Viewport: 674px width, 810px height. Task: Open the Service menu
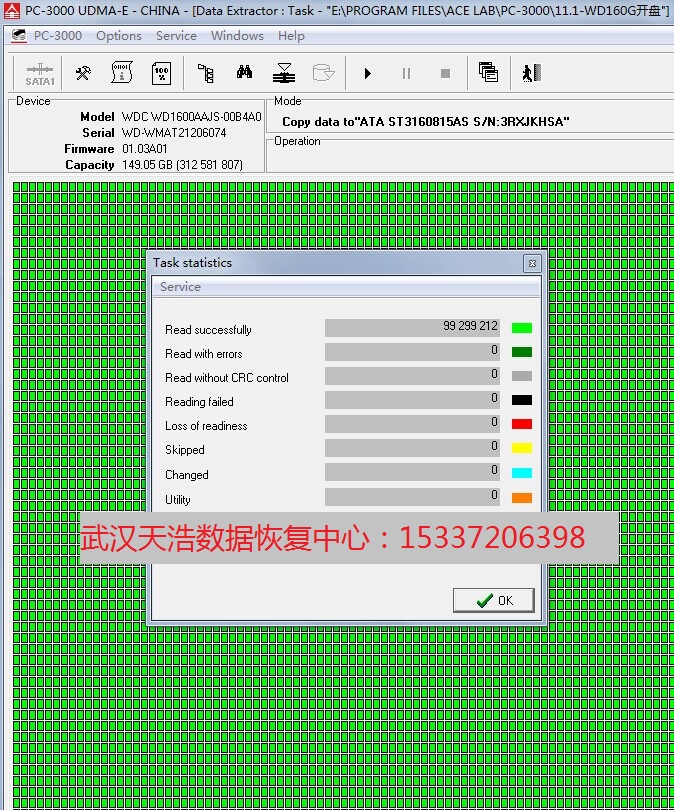pyautogui.click(x=176, y=35)
